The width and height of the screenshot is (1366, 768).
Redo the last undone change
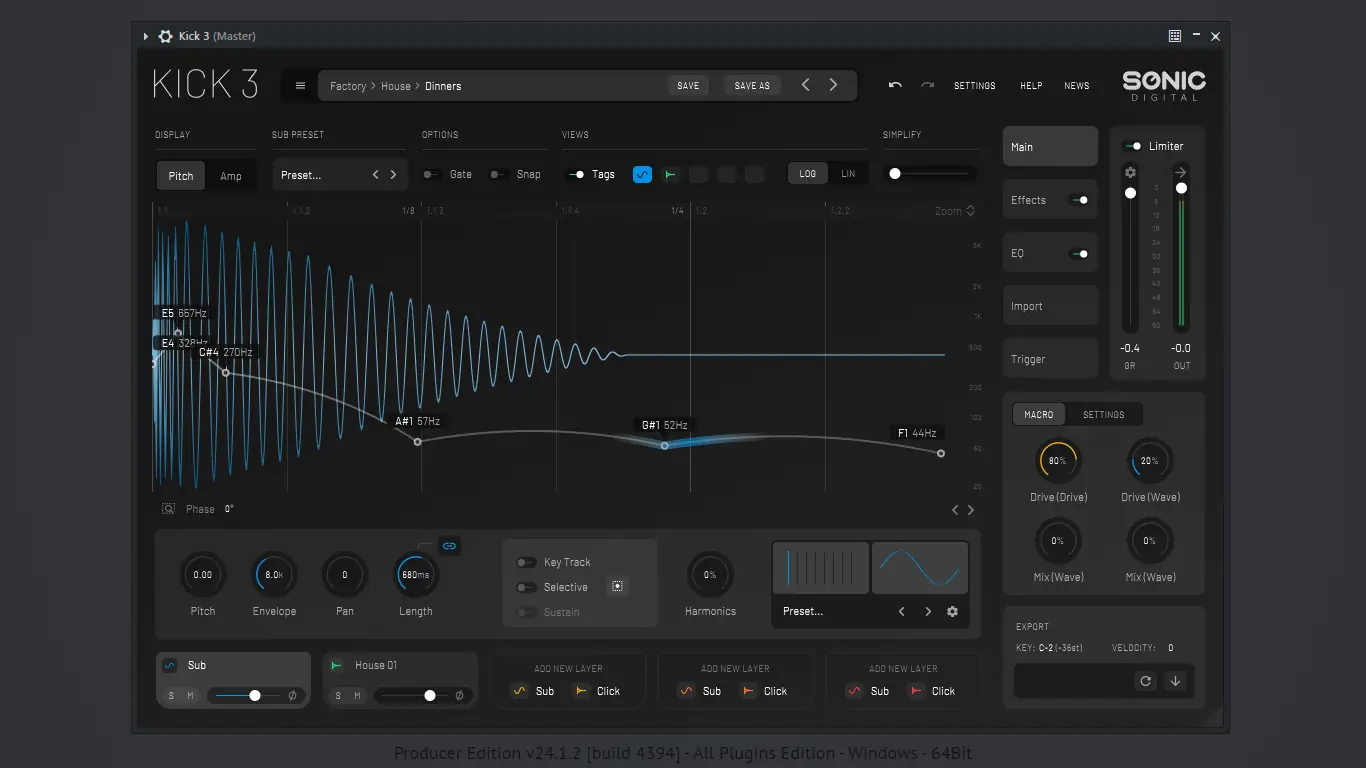point(928,86)
